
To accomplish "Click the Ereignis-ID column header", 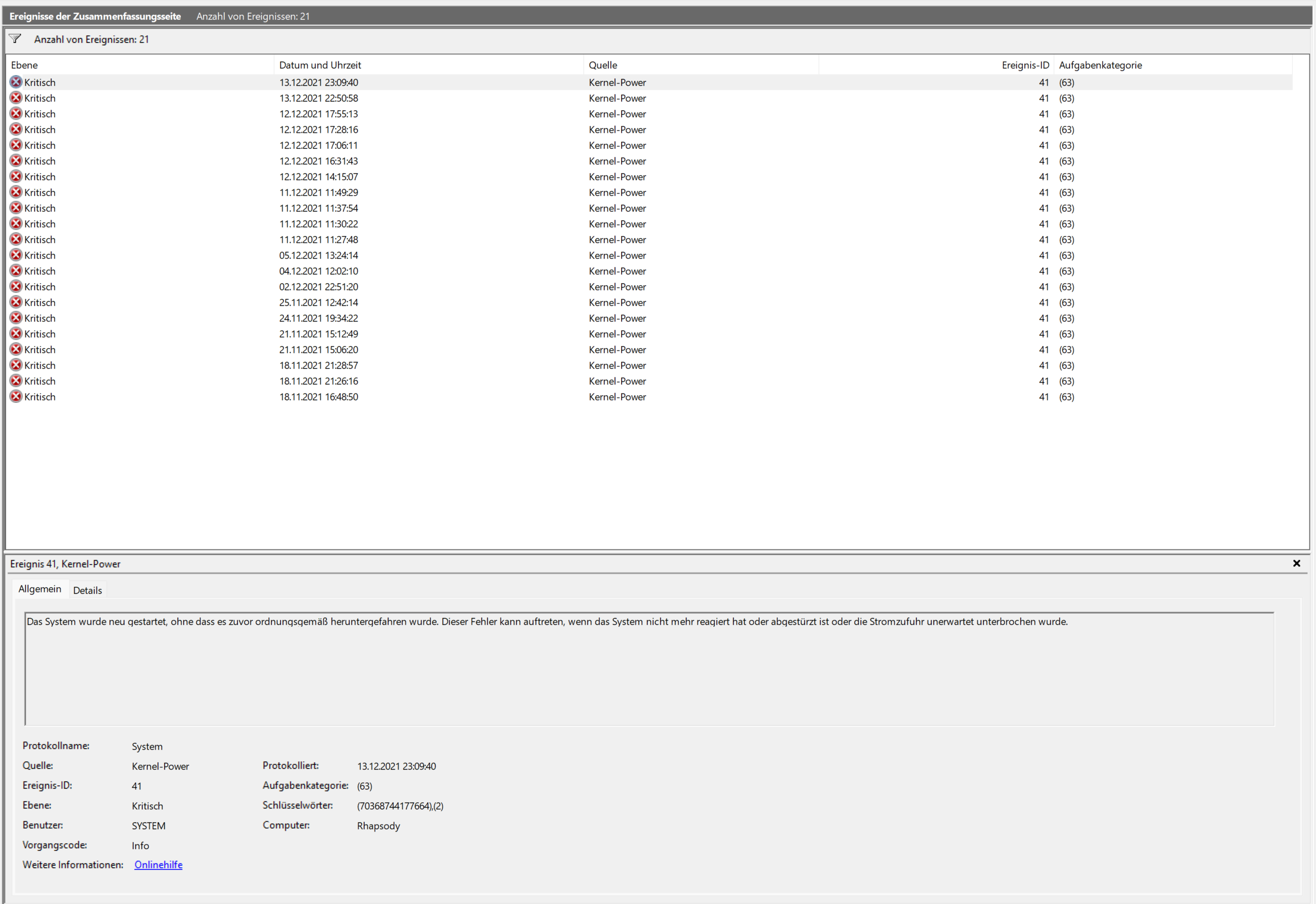I will coord(1025,65).
